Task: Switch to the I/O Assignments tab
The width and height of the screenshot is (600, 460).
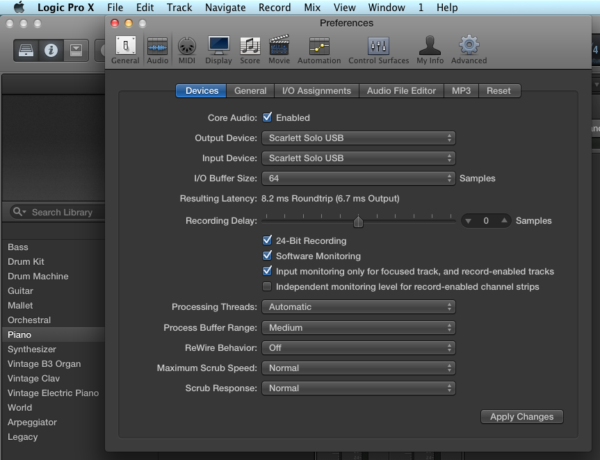Action: [x=316, y=91]
